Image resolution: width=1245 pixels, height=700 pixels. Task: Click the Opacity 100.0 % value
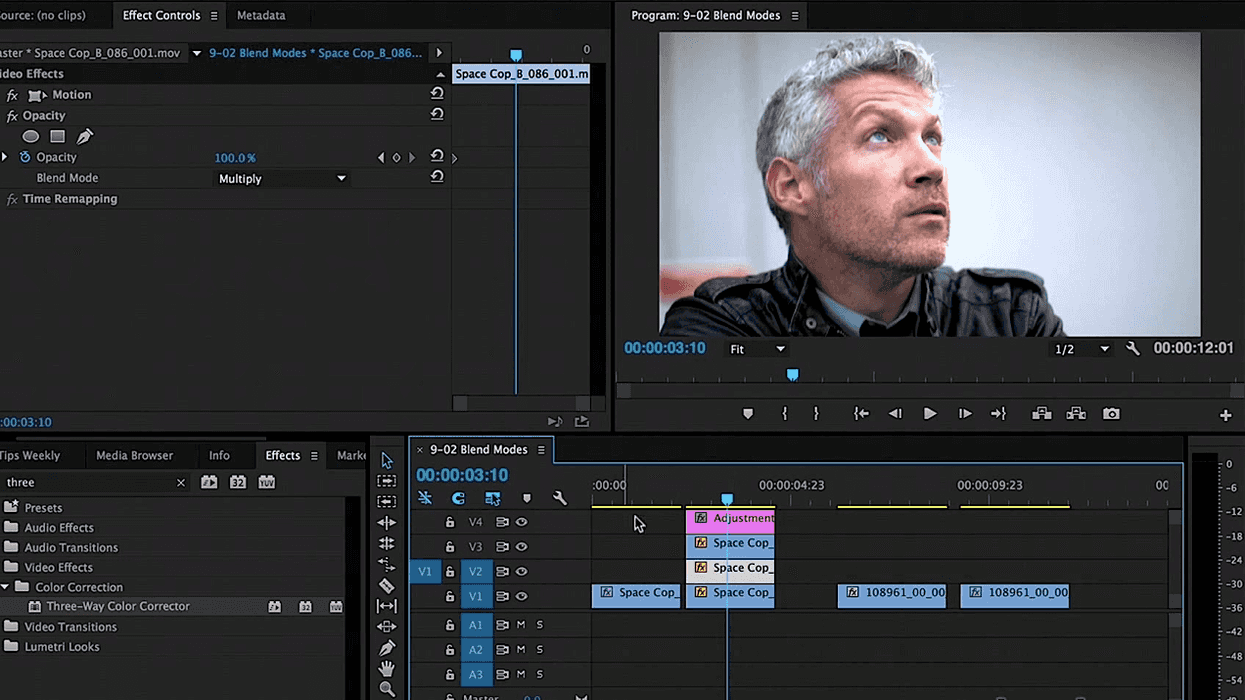click(x=235, y=158)
